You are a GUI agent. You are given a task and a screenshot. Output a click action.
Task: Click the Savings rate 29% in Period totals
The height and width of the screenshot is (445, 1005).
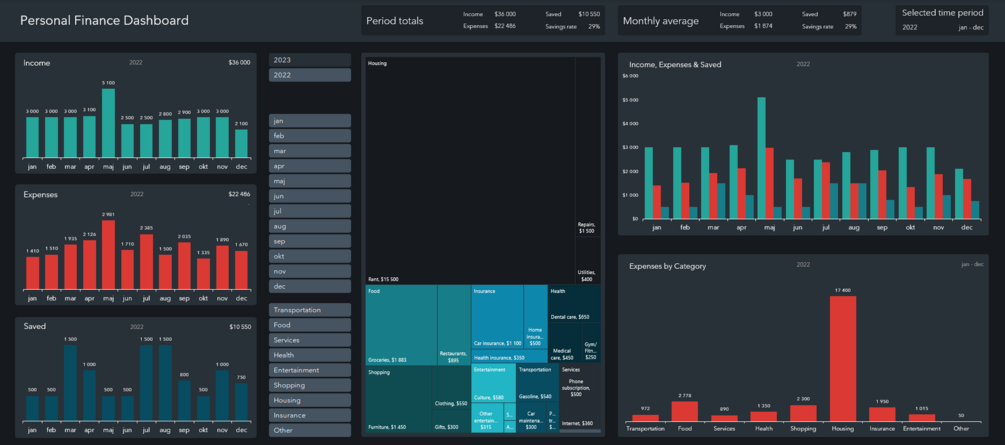(x=572, y=26)
